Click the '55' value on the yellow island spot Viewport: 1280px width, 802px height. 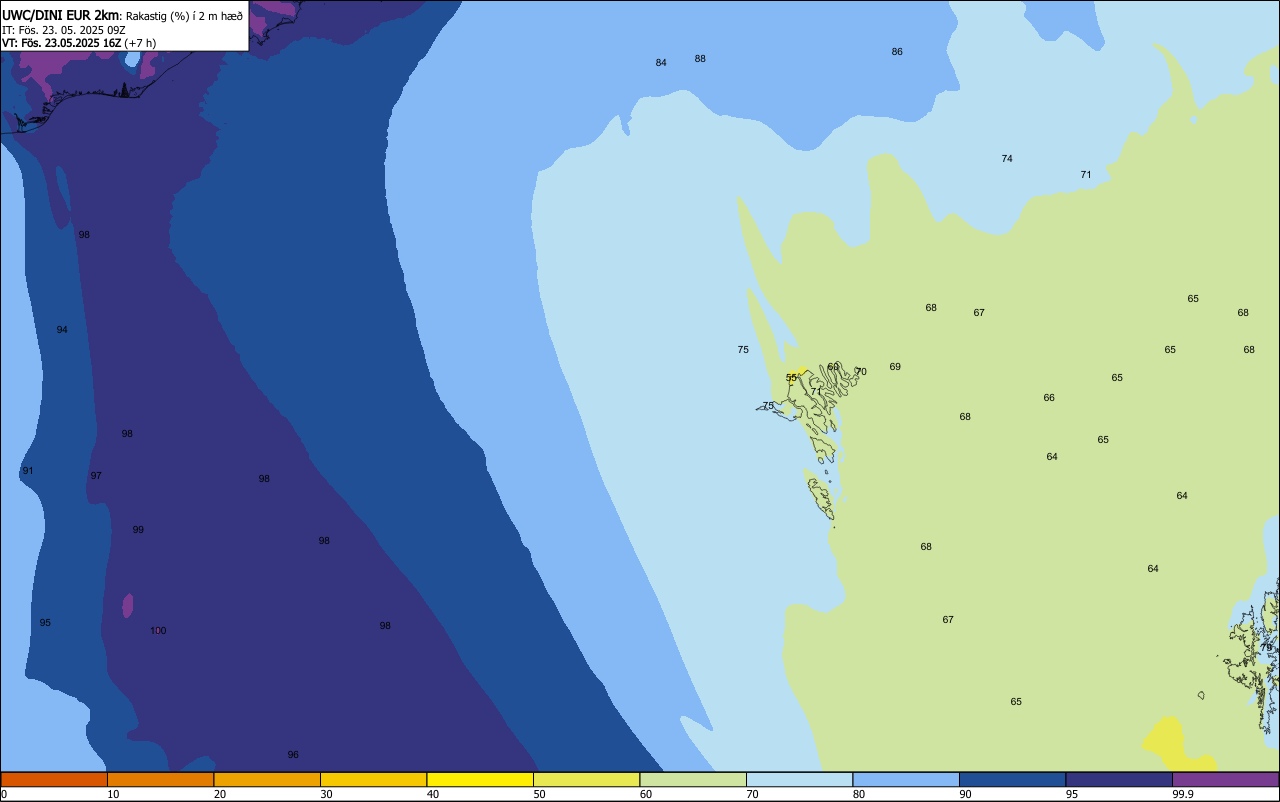[792, 378]
